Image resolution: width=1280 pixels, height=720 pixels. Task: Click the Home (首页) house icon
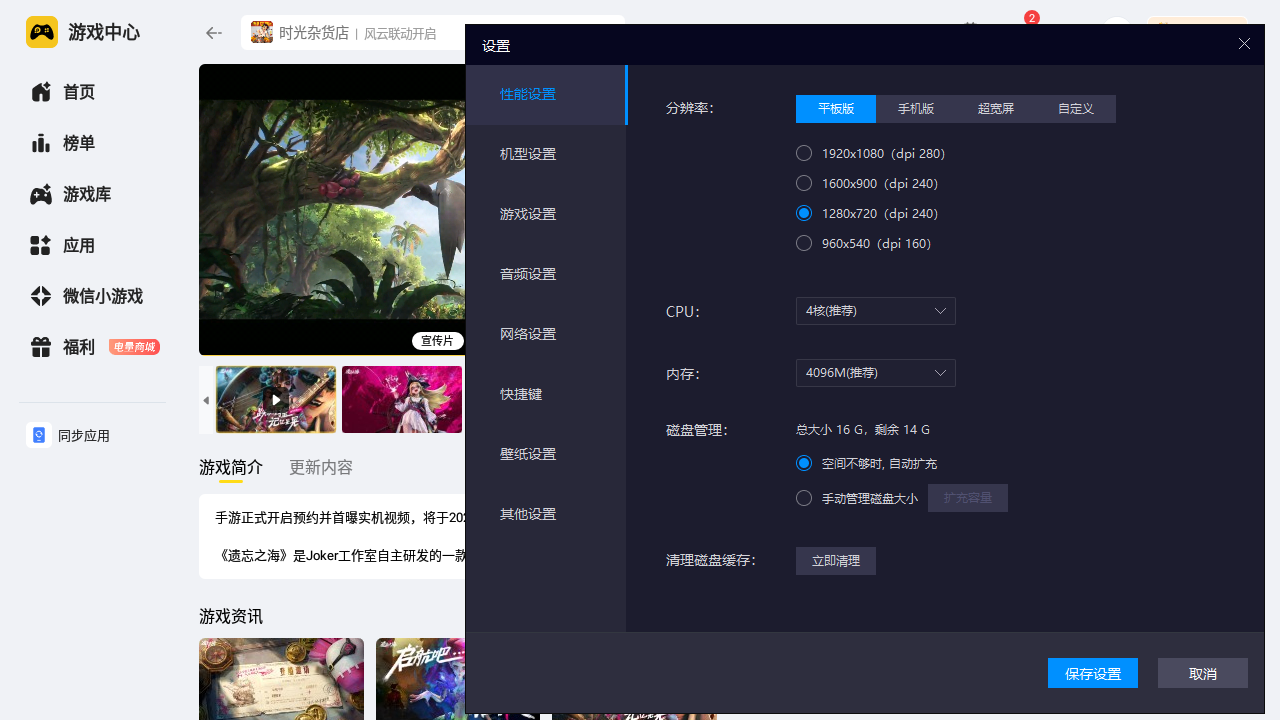click(x=41, y=92)
